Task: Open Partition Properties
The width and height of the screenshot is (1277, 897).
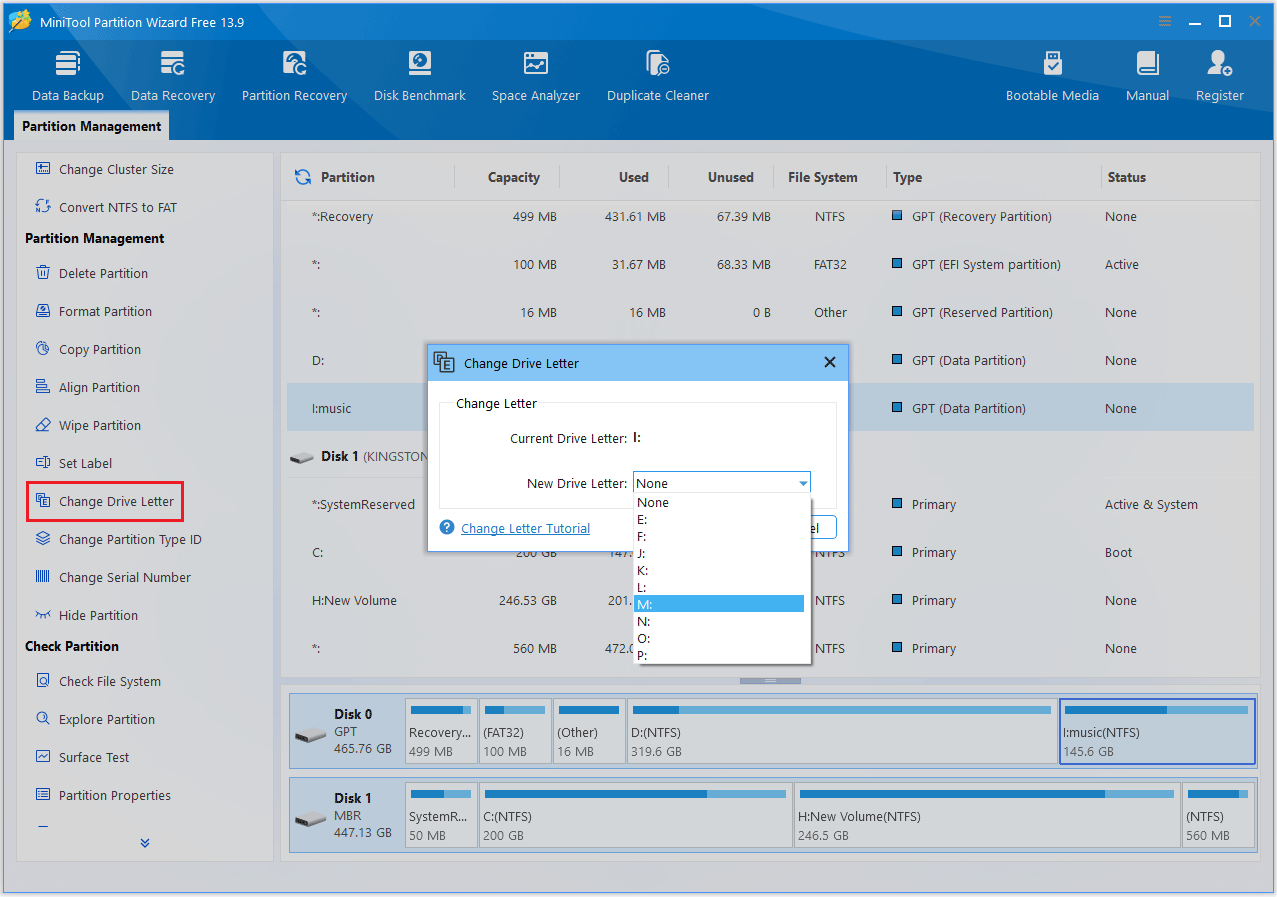Action: tap(103, 795)
